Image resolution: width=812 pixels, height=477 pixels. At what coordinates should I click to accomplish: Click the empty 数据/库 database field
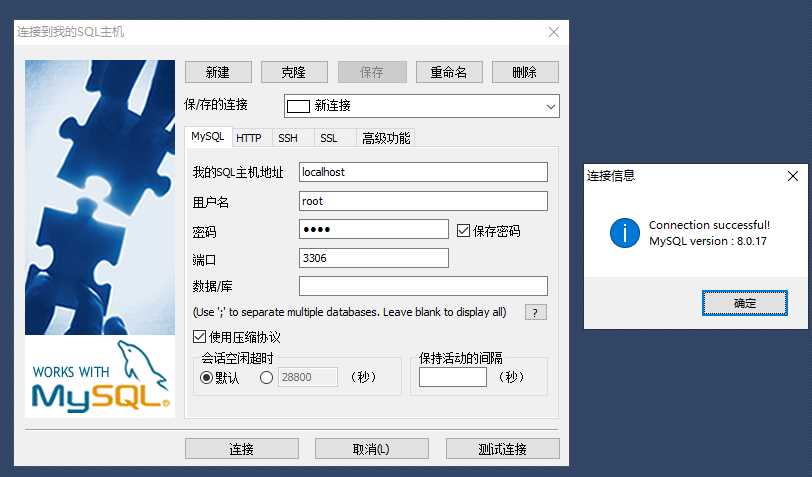[x=423, y=286]
